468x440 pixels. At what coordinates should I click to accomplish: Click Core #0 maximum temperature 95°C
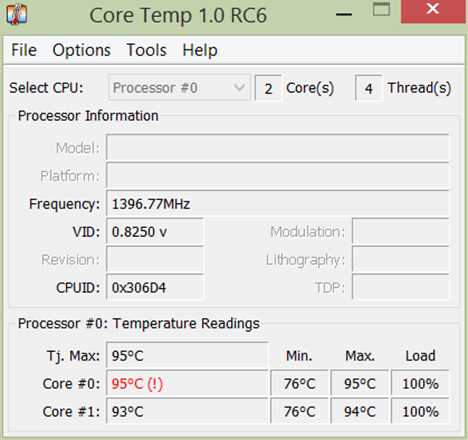click(360, 383)
